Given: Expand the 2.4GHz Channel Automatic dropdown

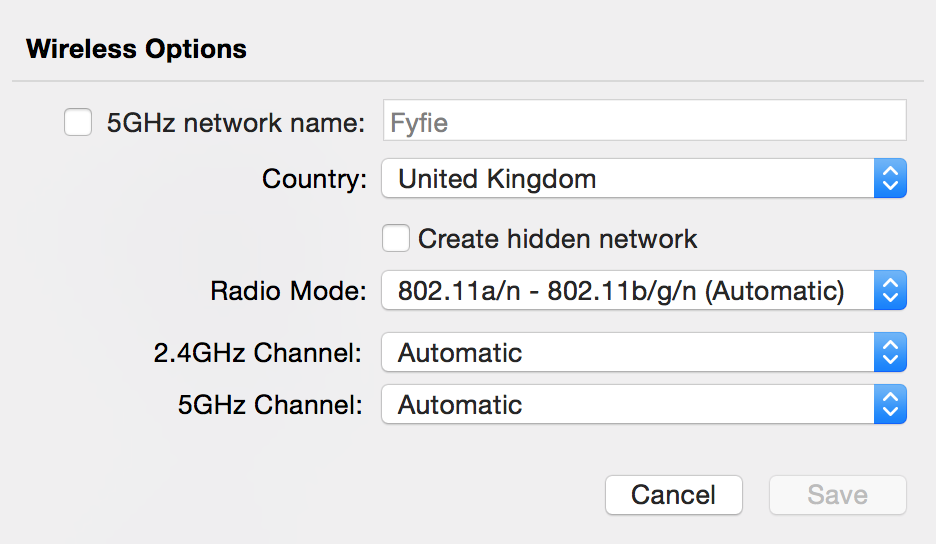Looking at the screenshot, I should [x=628, y=352].
